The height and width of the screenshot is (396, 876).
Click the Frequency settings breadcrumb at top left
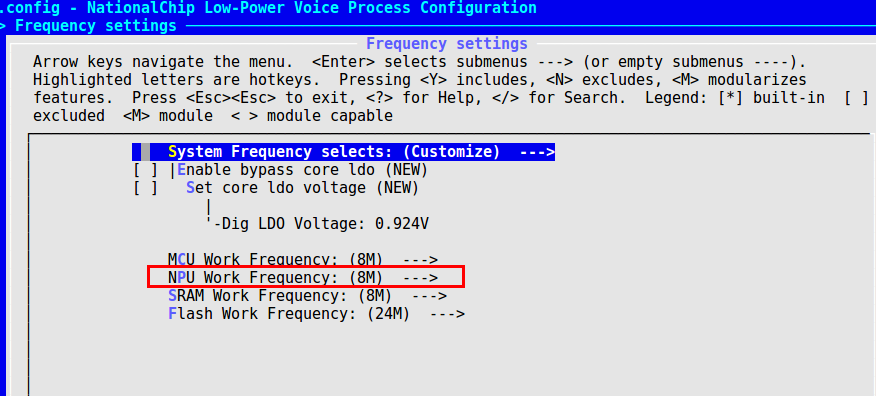(x=96, y=26)
